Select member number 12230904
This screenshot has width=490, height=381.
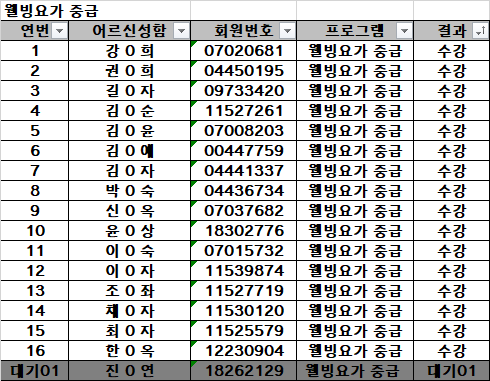[x=244, y=351]
